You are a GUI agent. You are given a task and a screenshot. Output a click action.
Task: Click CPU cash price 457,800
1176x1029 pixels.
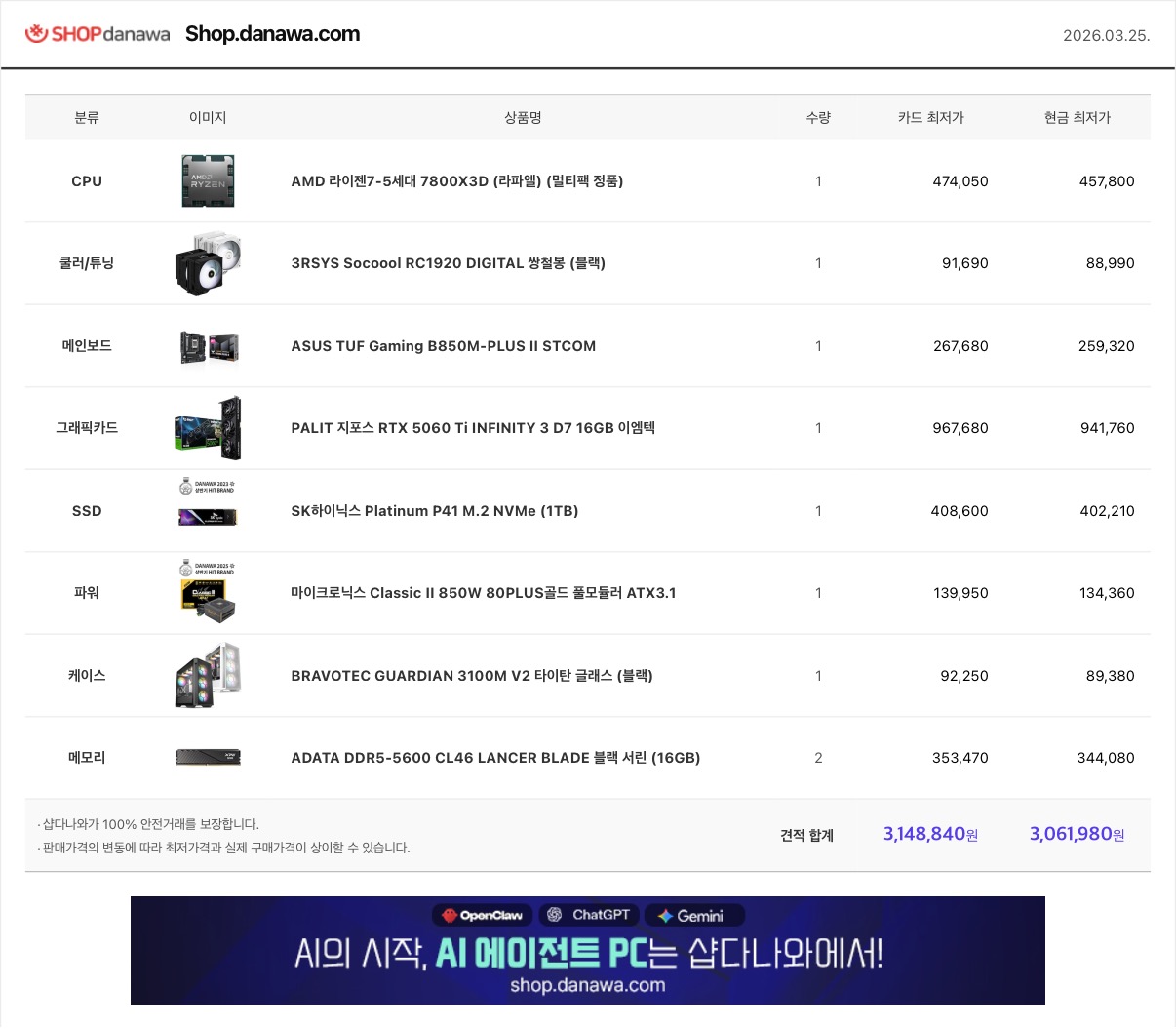[x=1107, y=181]
